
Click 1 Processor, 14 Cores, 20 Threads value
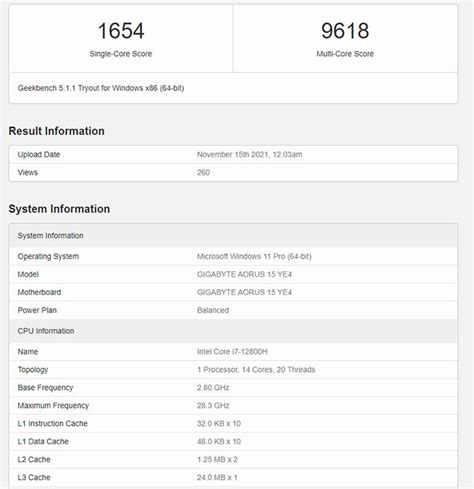[x=256, y=370]
